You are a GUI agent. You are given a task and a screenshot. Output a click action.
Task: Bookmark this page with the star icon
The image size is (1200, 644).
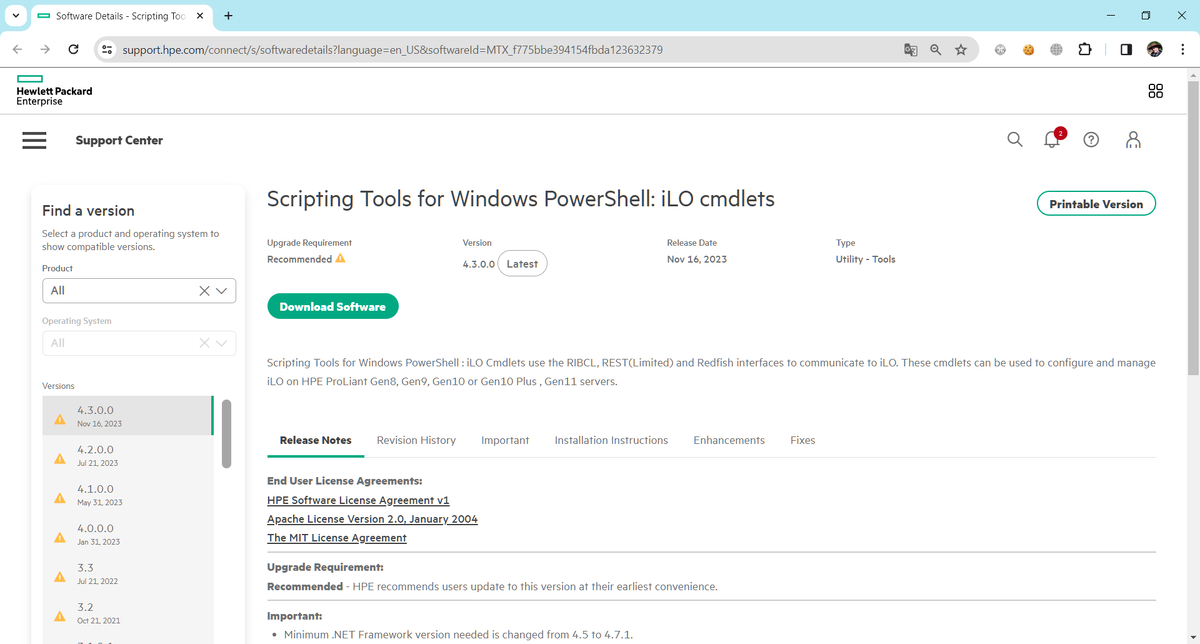tap(961, 49)
